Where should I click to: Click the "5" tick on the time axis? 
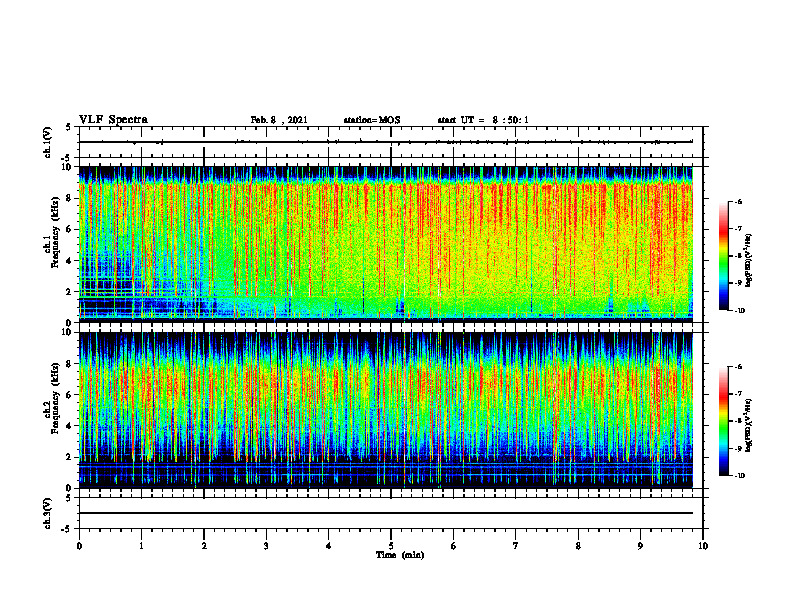[391, 546]
